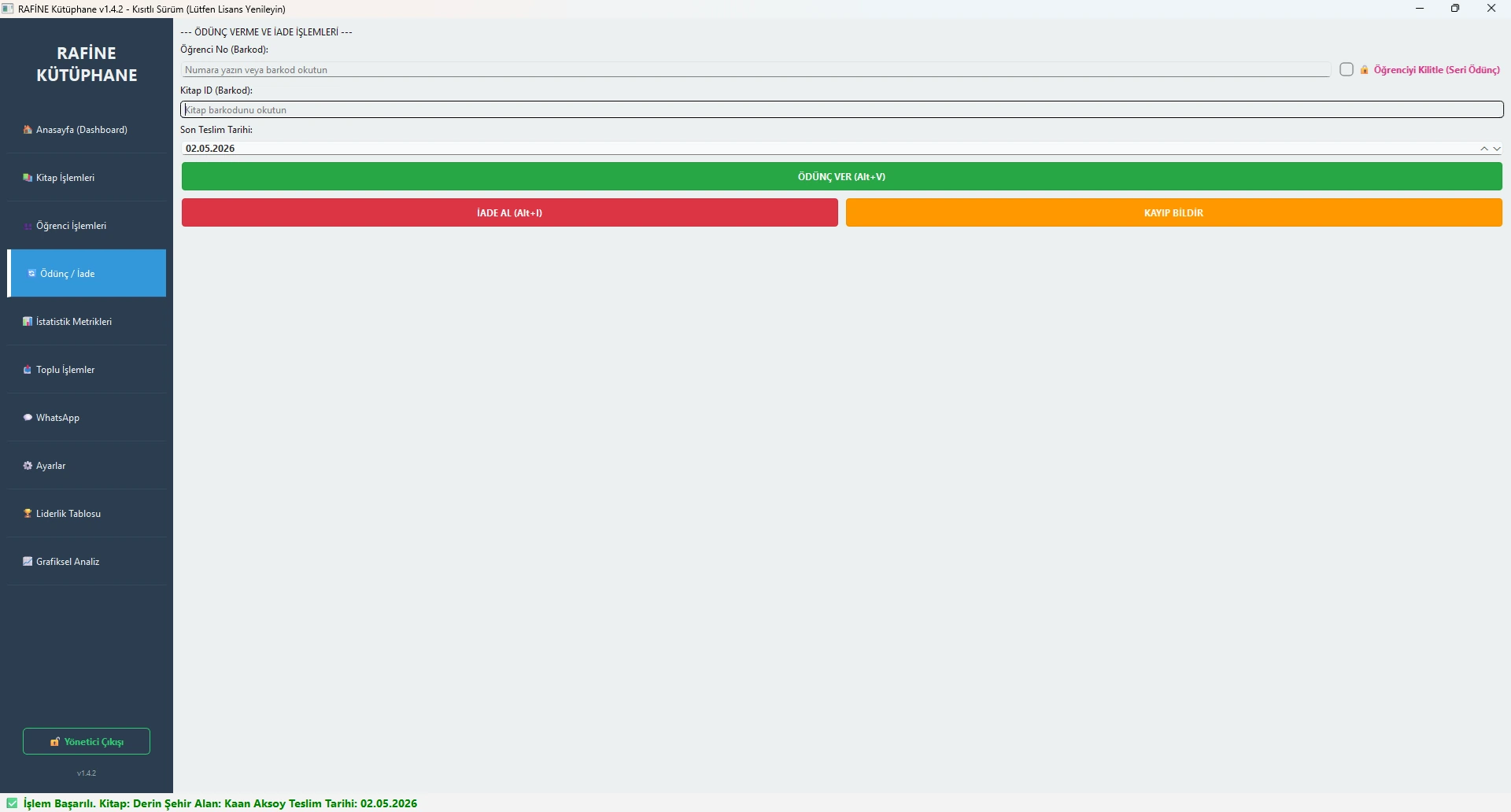Open Ayarlar settings page
The width and height of the screenshot is (1511, 812).
point(87,466)
